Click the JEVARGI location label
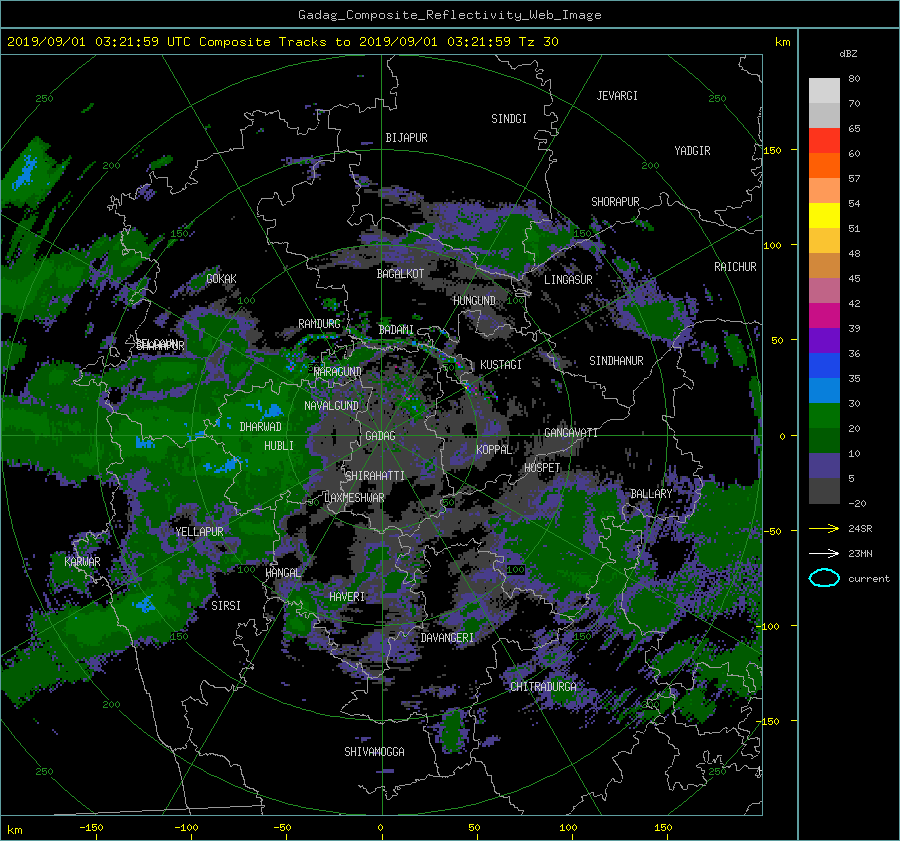This screenshot has height=841, width=900. point(617,96)
